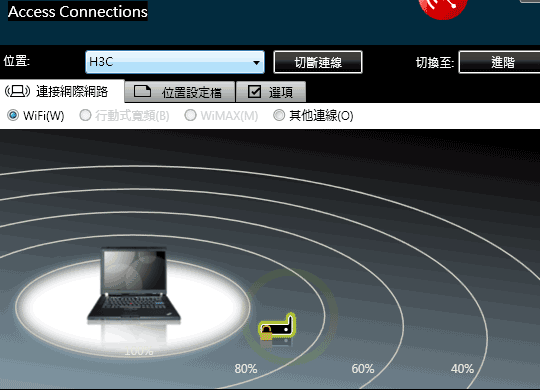Click the 位置 label
The image size is (540, 390).
(17, 61)
